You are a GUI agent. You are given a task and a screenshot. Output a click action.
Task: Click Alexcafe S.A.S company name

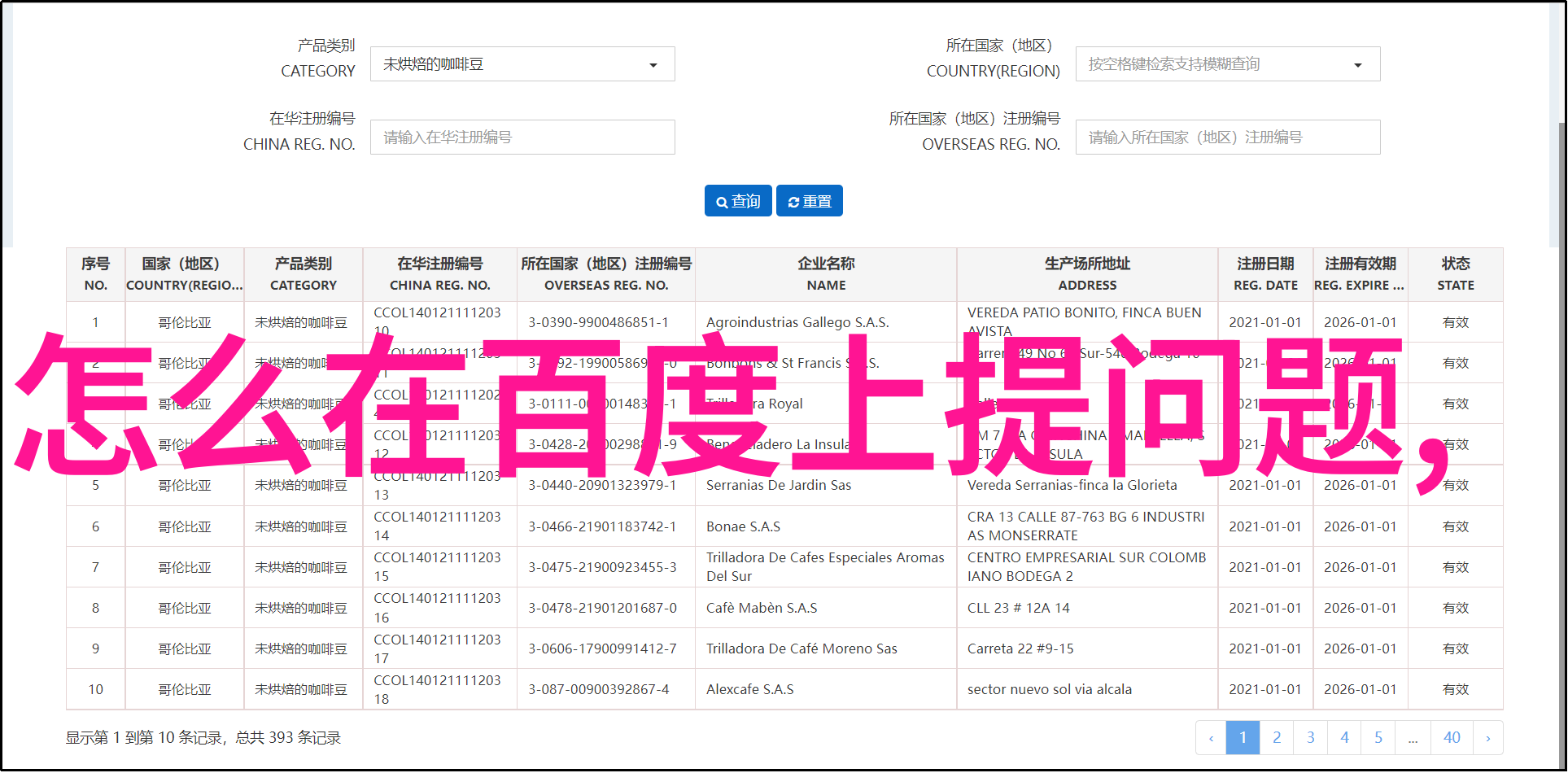click(x=750, y=690)
